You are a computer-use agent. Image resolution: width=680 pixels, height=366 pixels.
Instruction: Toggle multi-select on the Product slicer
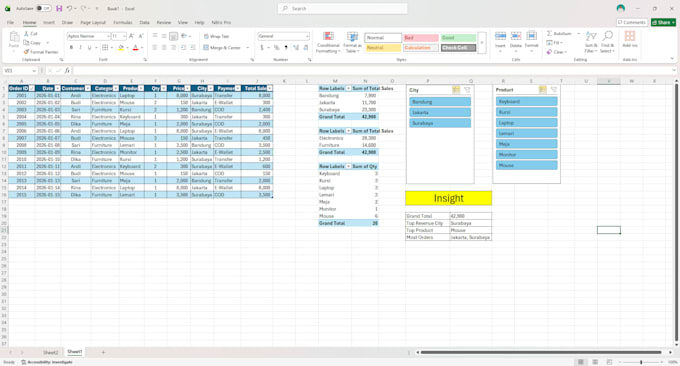[x=543, y=89]
